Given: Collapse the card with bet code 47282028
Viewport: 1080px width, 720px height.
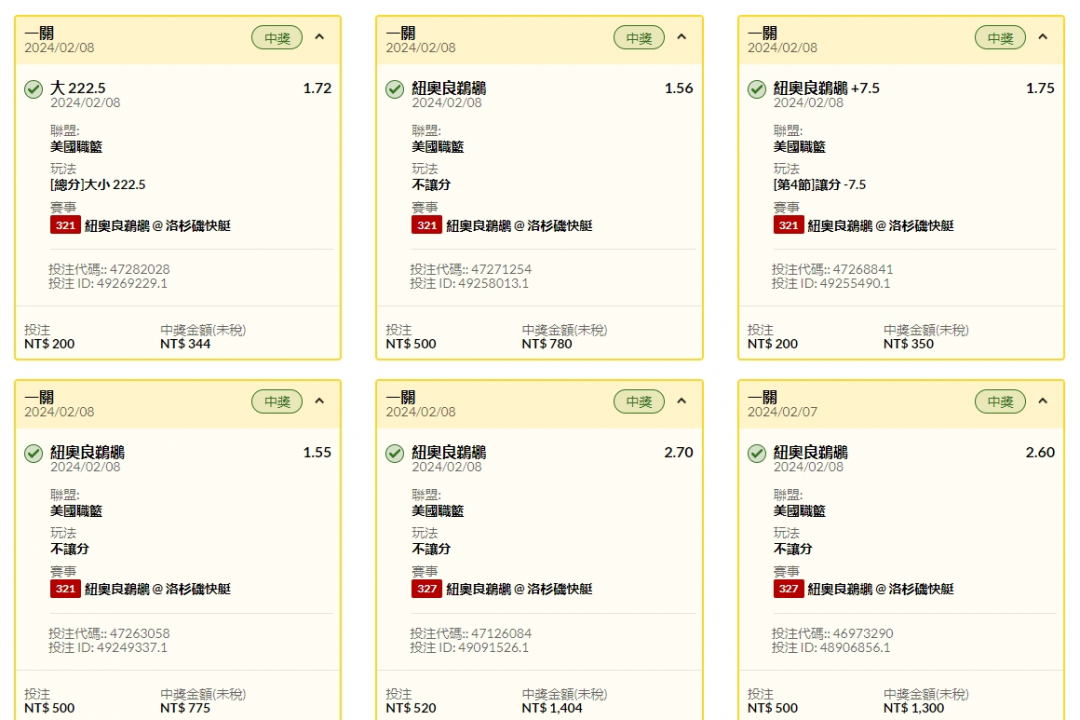Looking at the screenshot, I should (320, 37).
